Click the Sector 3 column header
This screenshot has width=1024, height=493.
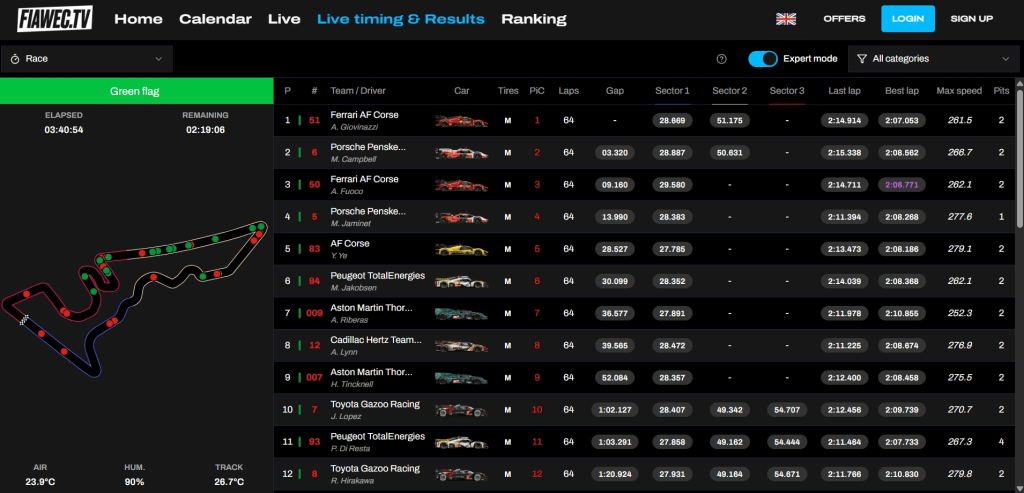pos(787,91)
